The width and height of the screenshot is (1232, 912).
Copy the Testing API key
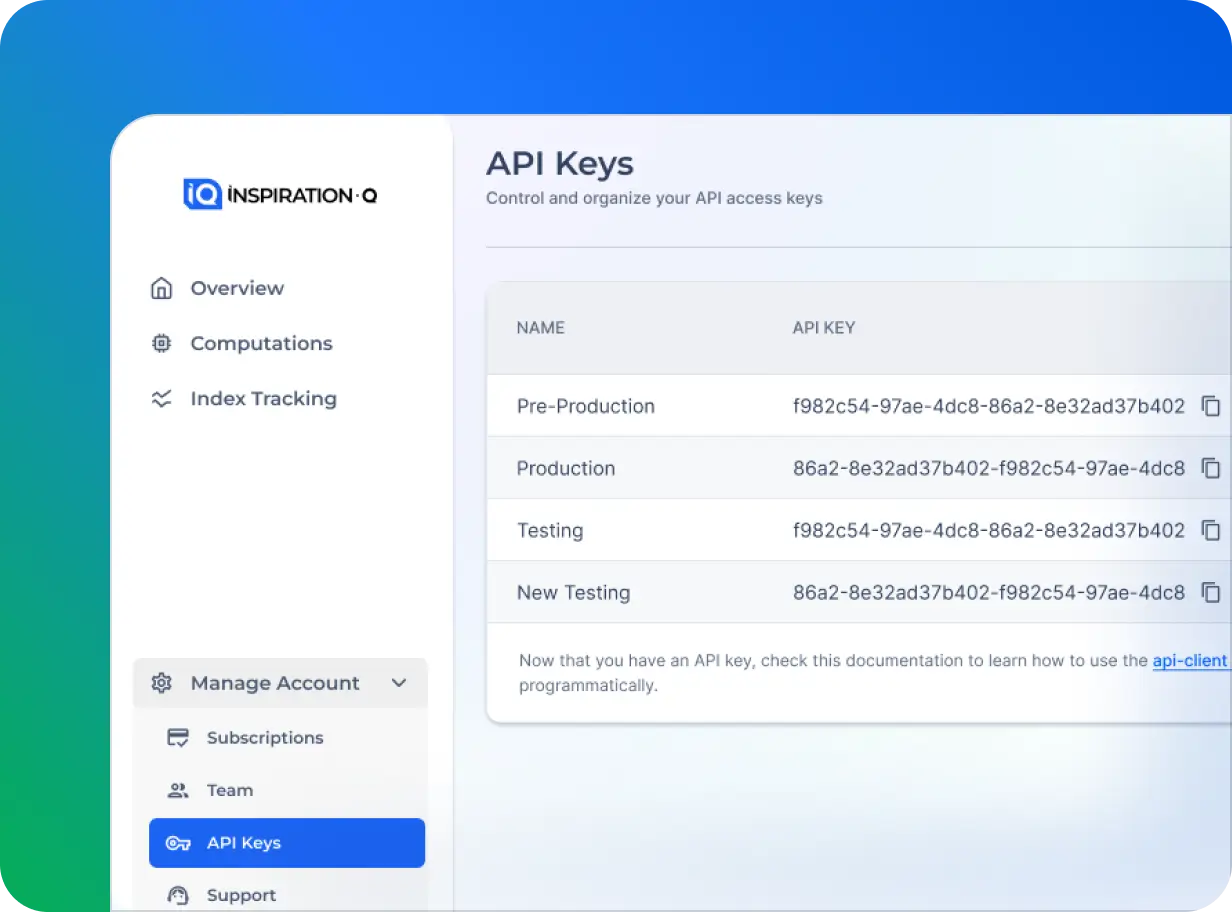[x=1211, y=530]
